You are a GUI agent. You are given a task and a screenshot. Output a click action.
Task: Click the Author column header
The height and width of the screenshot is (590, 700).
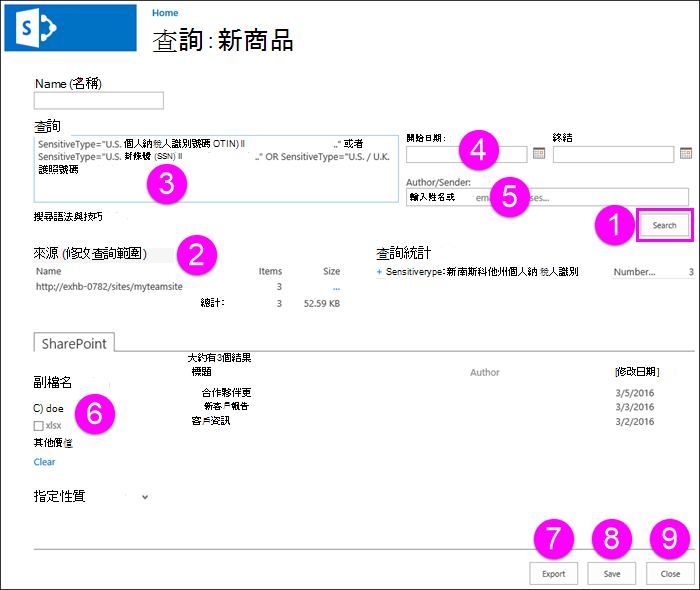484,372
